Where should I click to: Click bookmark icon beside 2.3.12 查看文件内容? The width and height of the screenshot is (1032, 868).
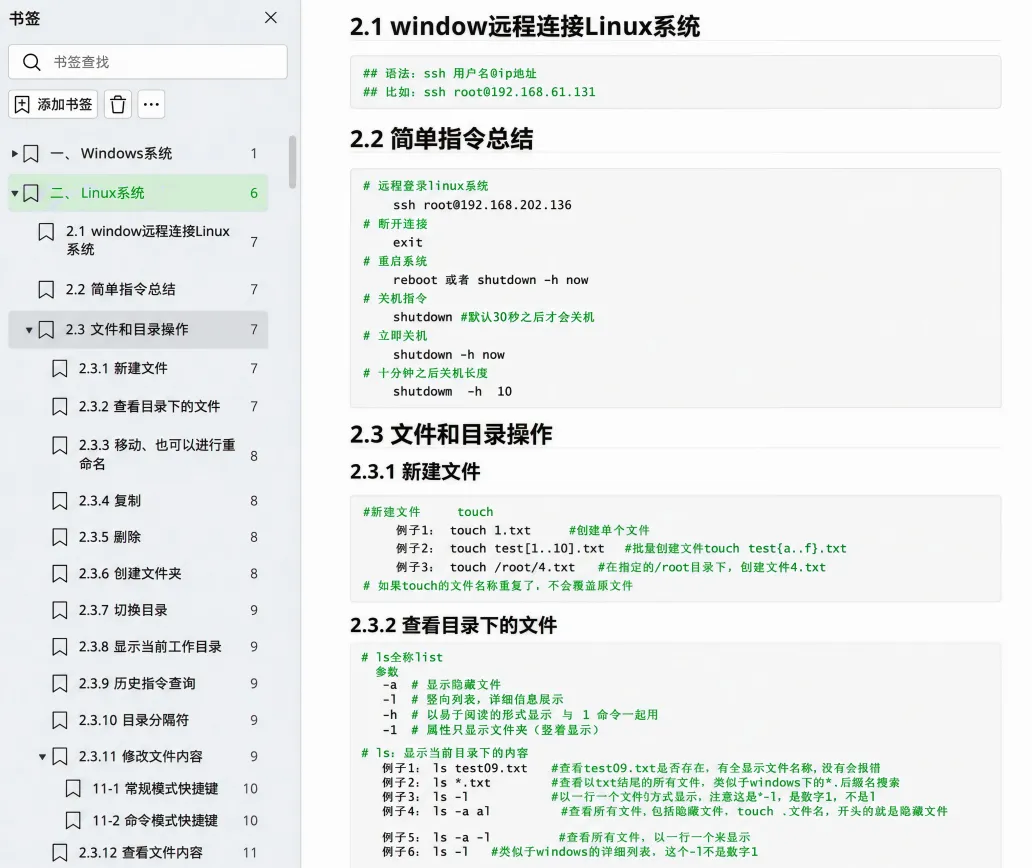[60, 853]
